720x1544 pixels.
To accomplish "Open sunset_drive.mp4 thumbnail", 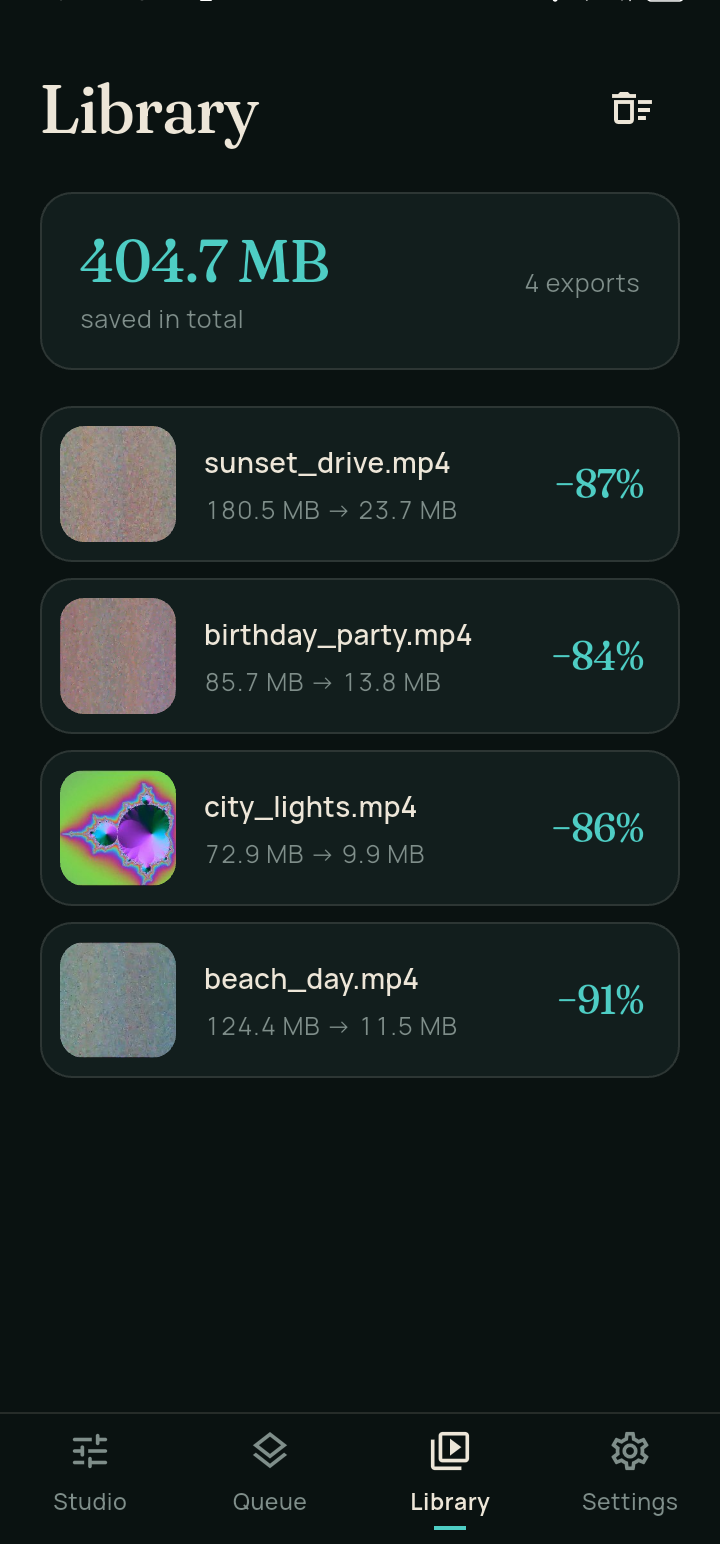I will click(118, 484).
